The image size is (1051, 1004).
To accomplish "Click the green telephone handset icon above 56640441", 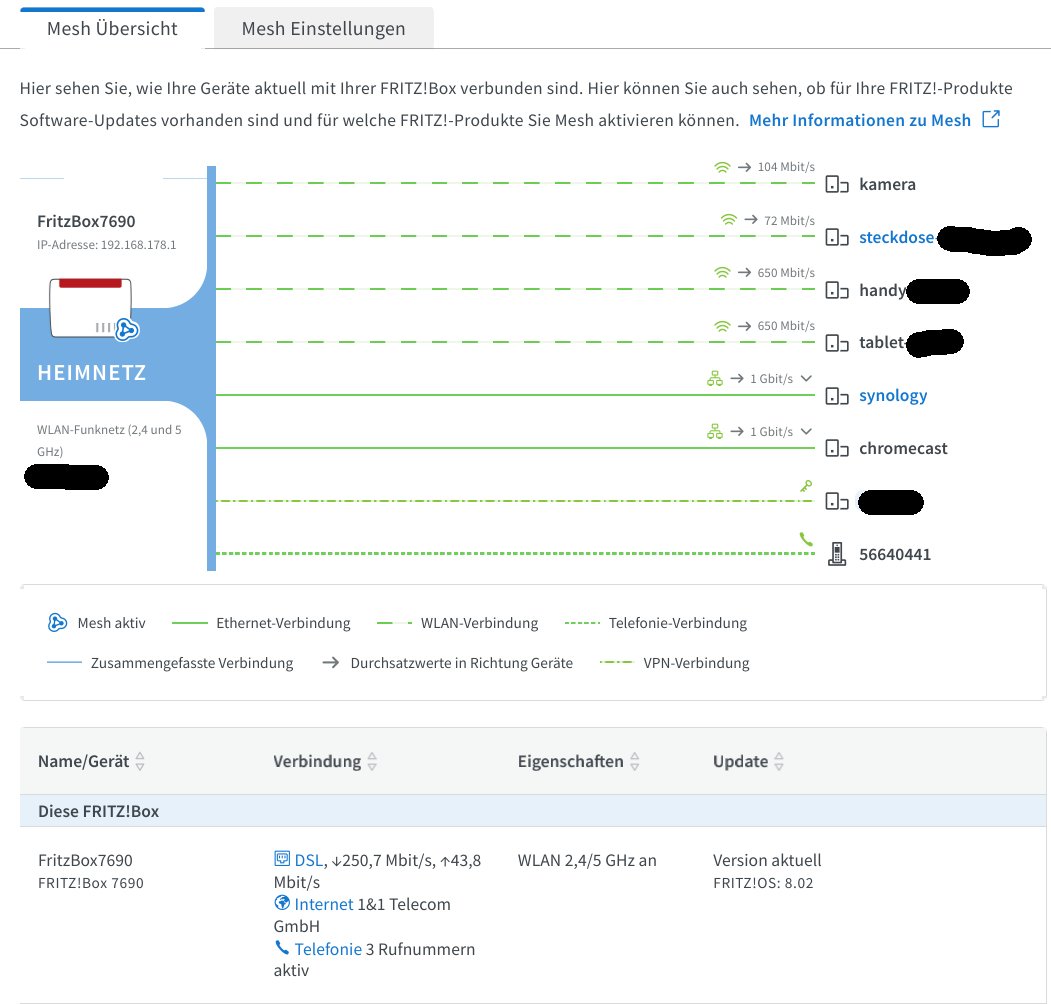I will pyautogui.click(x=806, y=538).
